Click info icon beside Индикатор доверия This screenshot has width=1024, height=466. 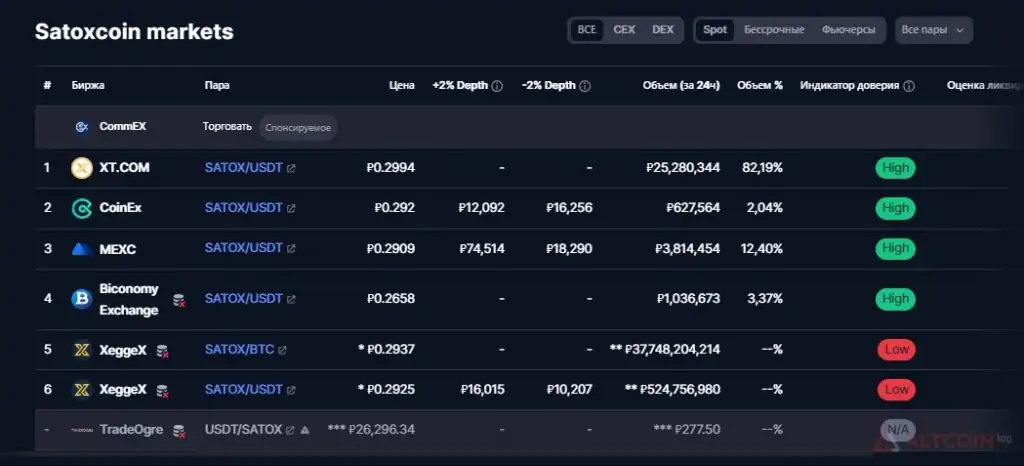pyautogui.click(x=908, y=86)
